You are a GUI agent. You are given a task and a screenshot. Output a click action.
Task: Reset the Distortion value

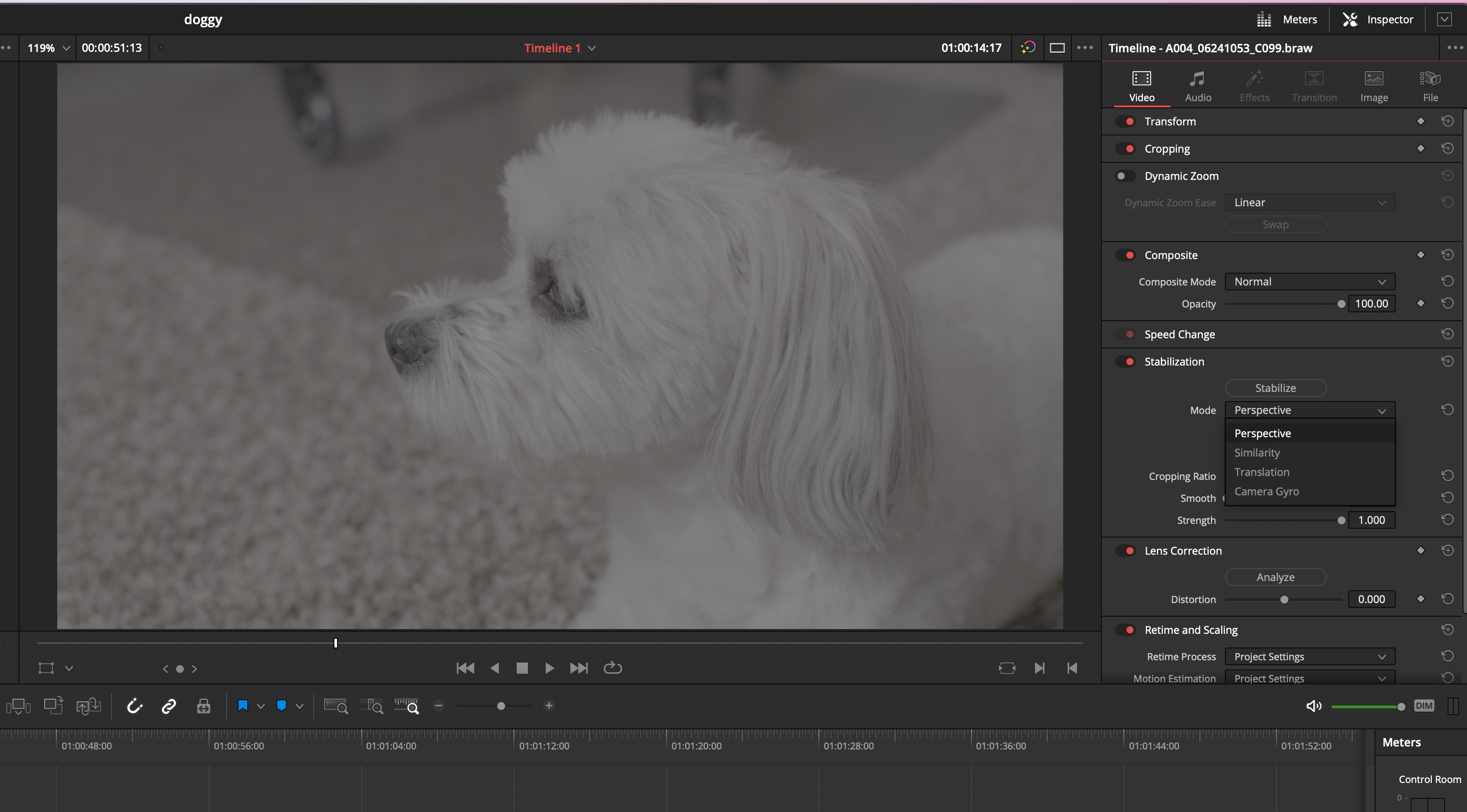click(x=1447, y=599)
